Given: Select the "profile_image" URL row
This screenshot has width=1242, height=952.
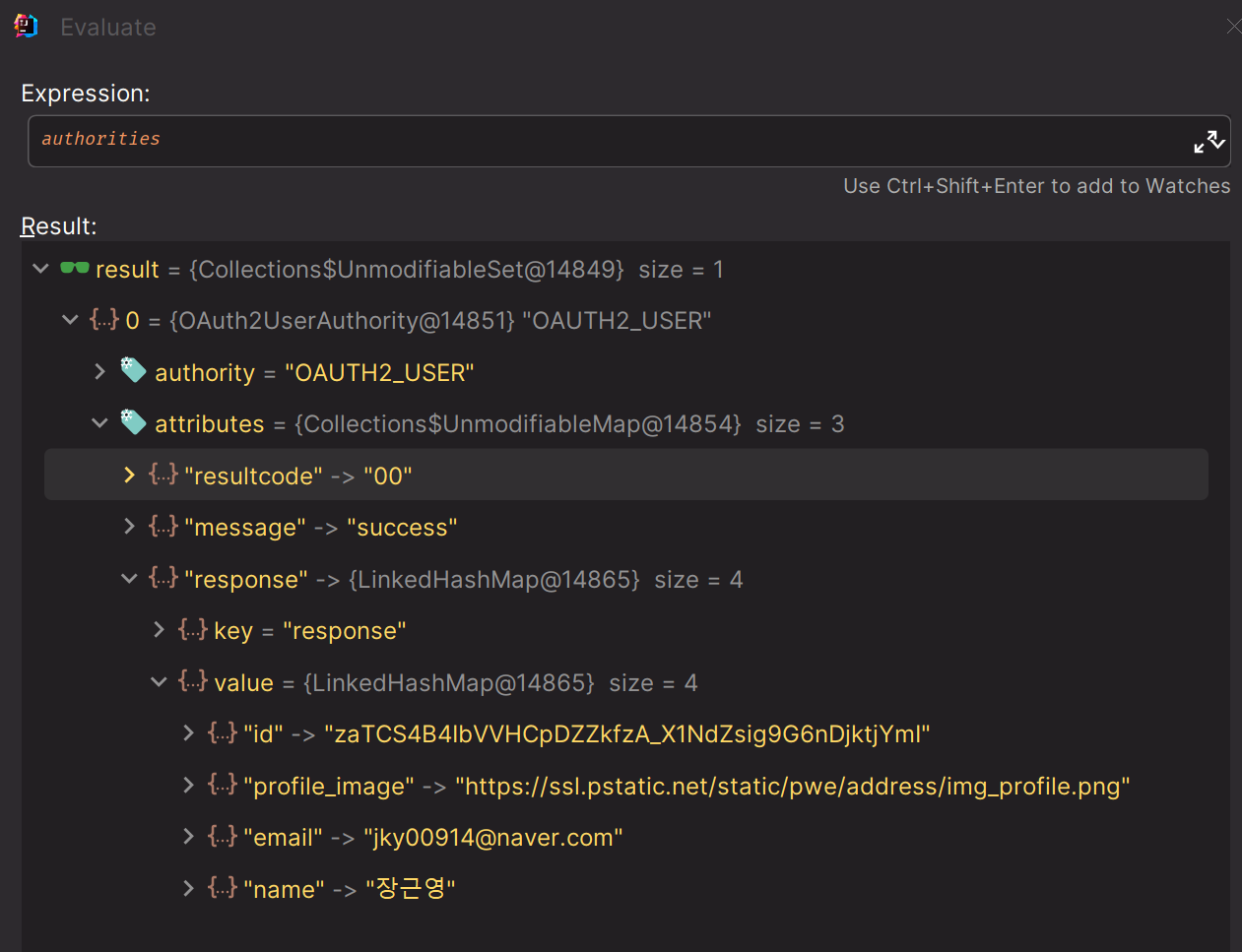Looking at the screenshot, I should coord(689,787).
